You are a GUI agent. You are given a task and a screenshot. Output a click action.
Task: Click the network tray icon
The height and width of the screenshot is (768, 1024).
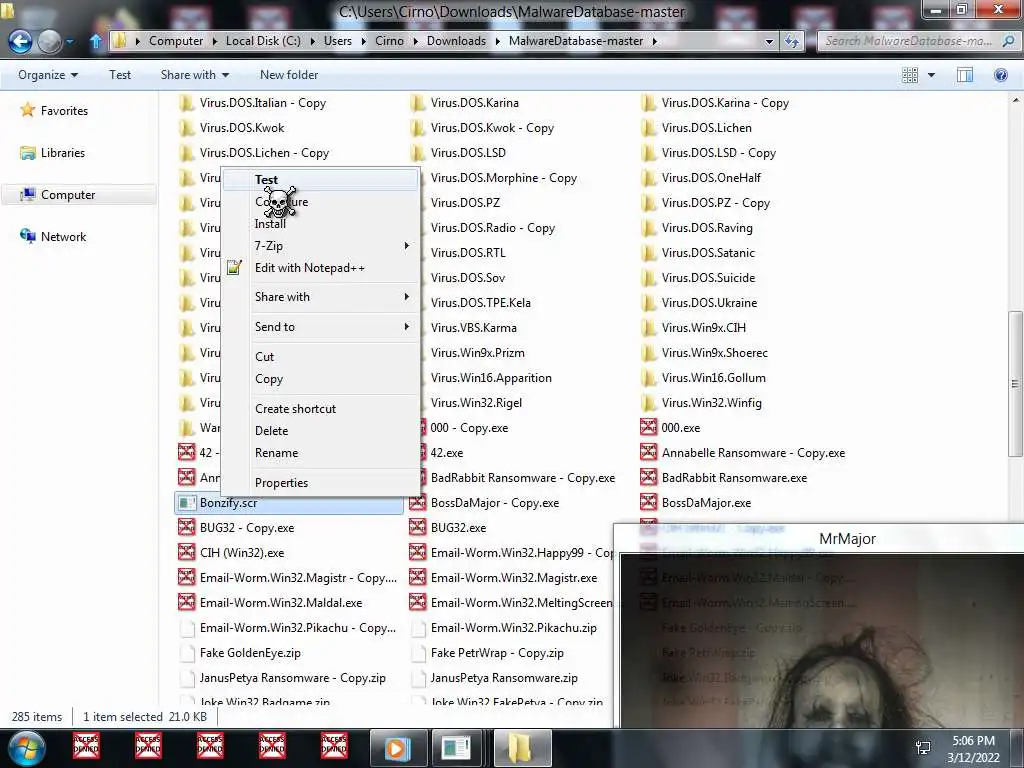click(x=923, y=748)
